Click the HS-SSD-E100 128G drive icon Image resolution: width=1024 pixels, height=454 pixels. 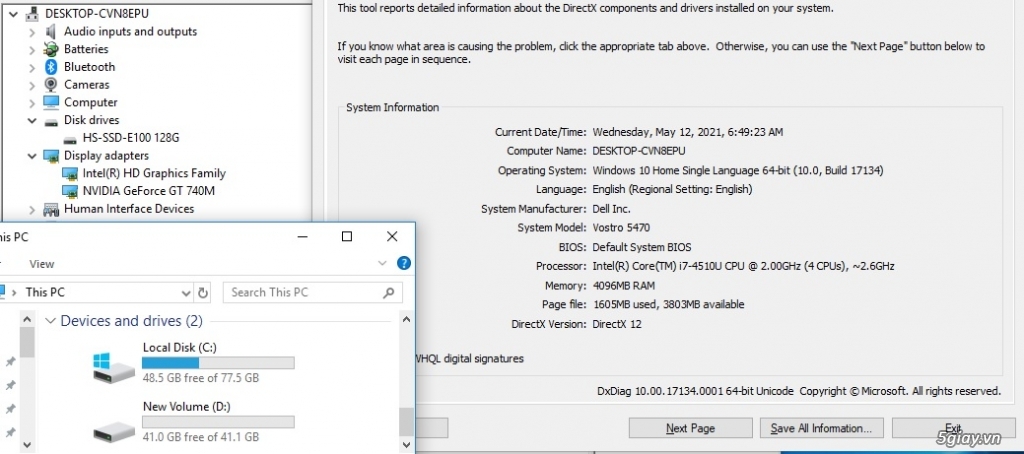pyautogui.click(x=70, y=138)
